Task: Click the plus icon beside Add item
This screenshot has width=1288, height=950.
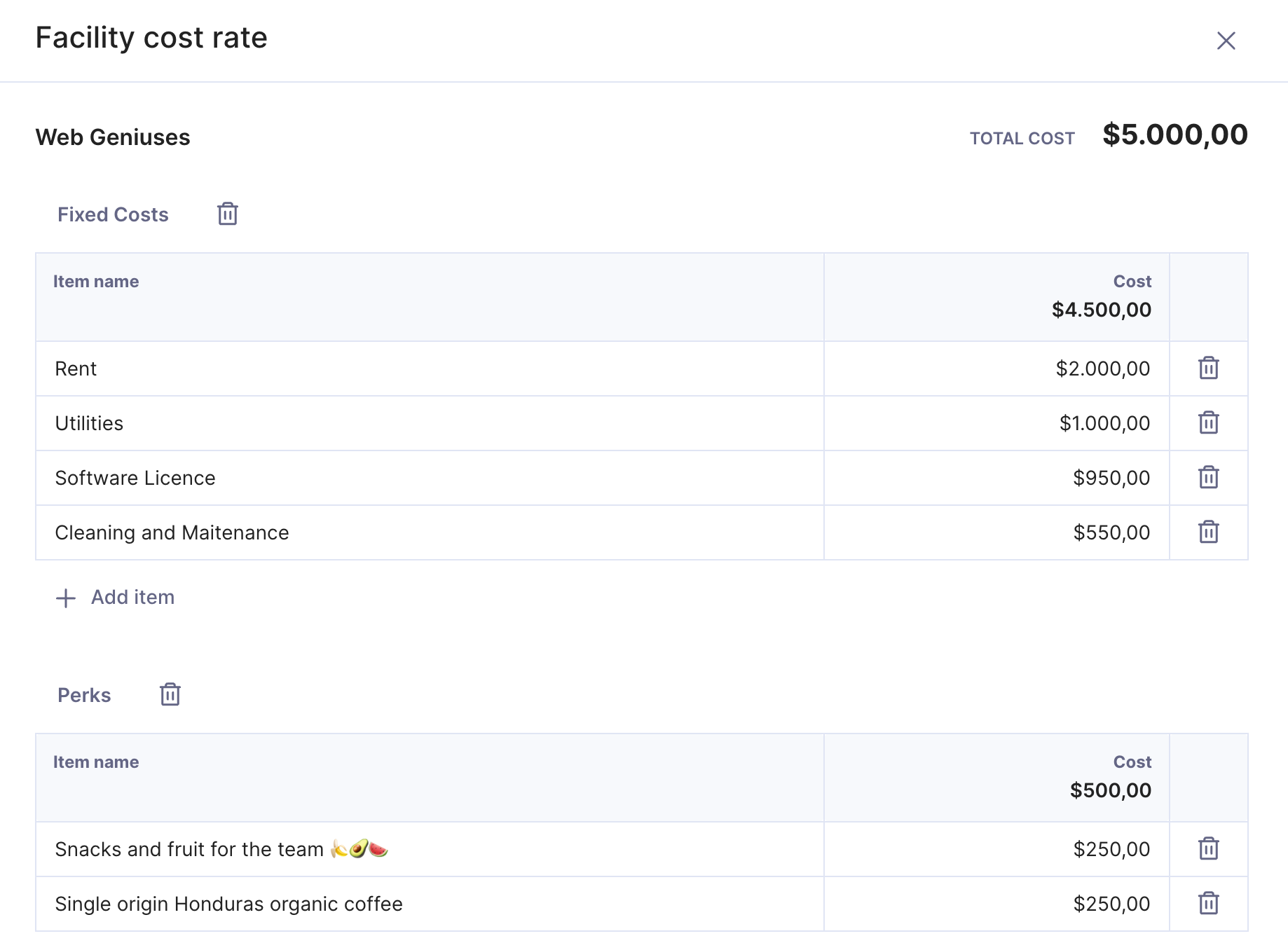Action: click(x=66, y=598)
